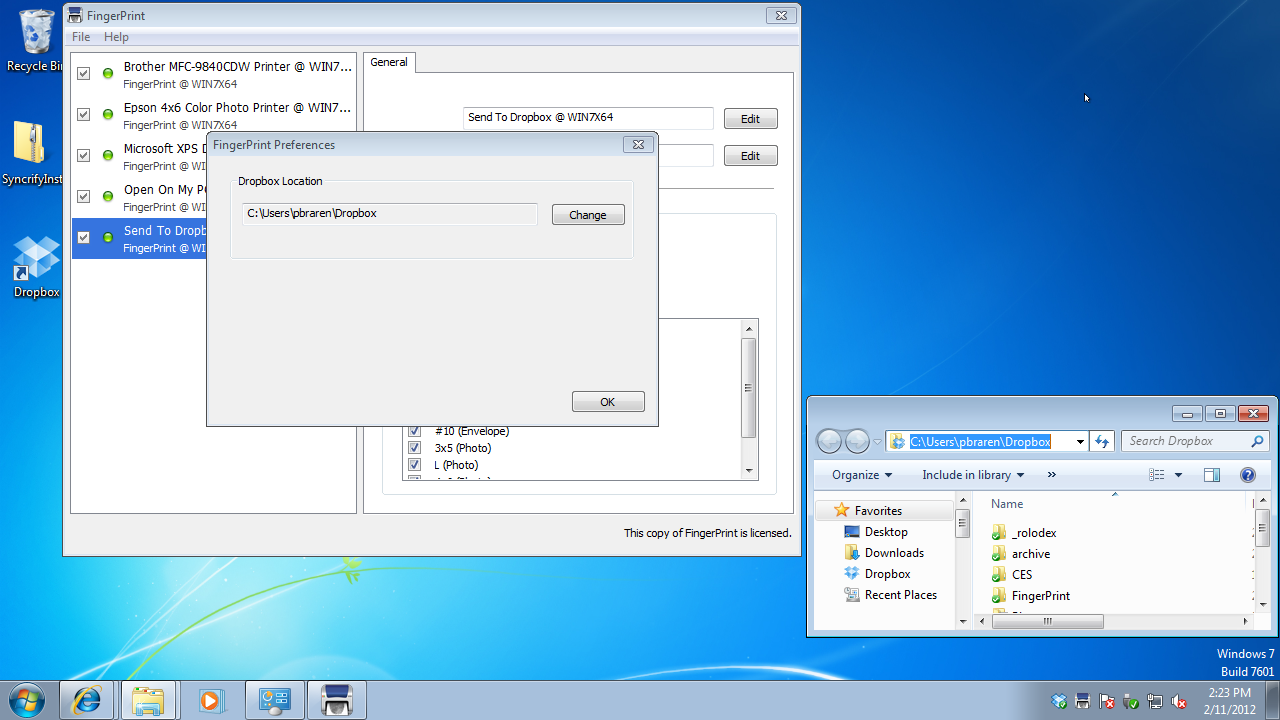
Task: Open Action Center flag tray icon
Action: (1107, 701)
